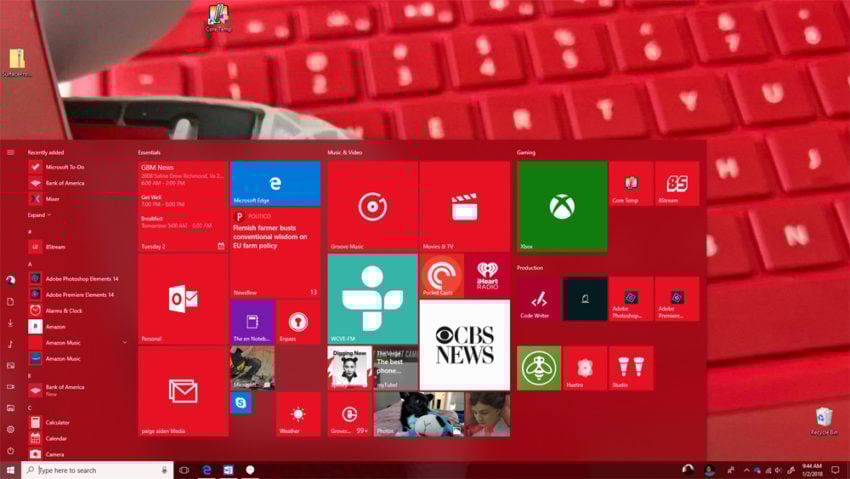Open the iHeartRadio tile
Image resolution: width=850 pixels, height=479 pixels.
coord(488,276)
